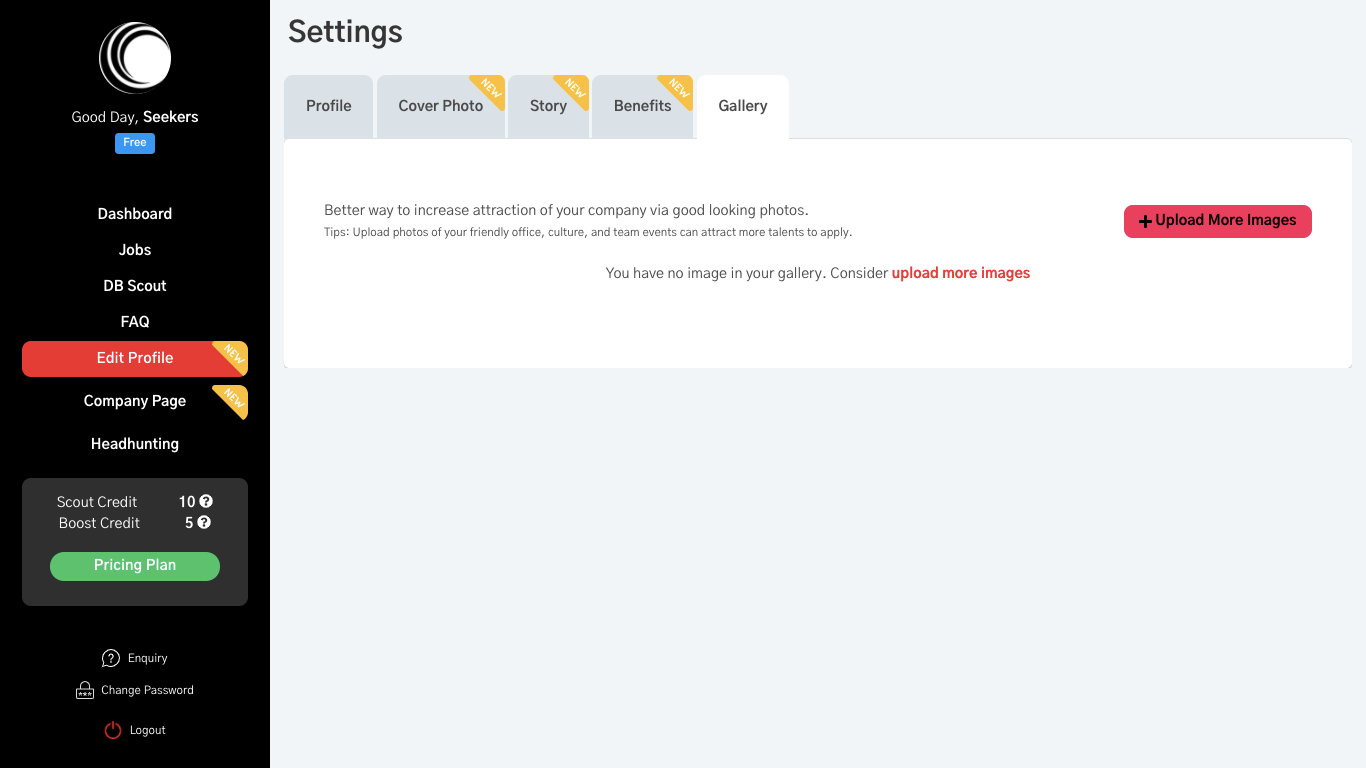Image resolution: width=1366 pixels, height=768 pixels.
Task: Open the Profile tab
Action: point(329,106)
